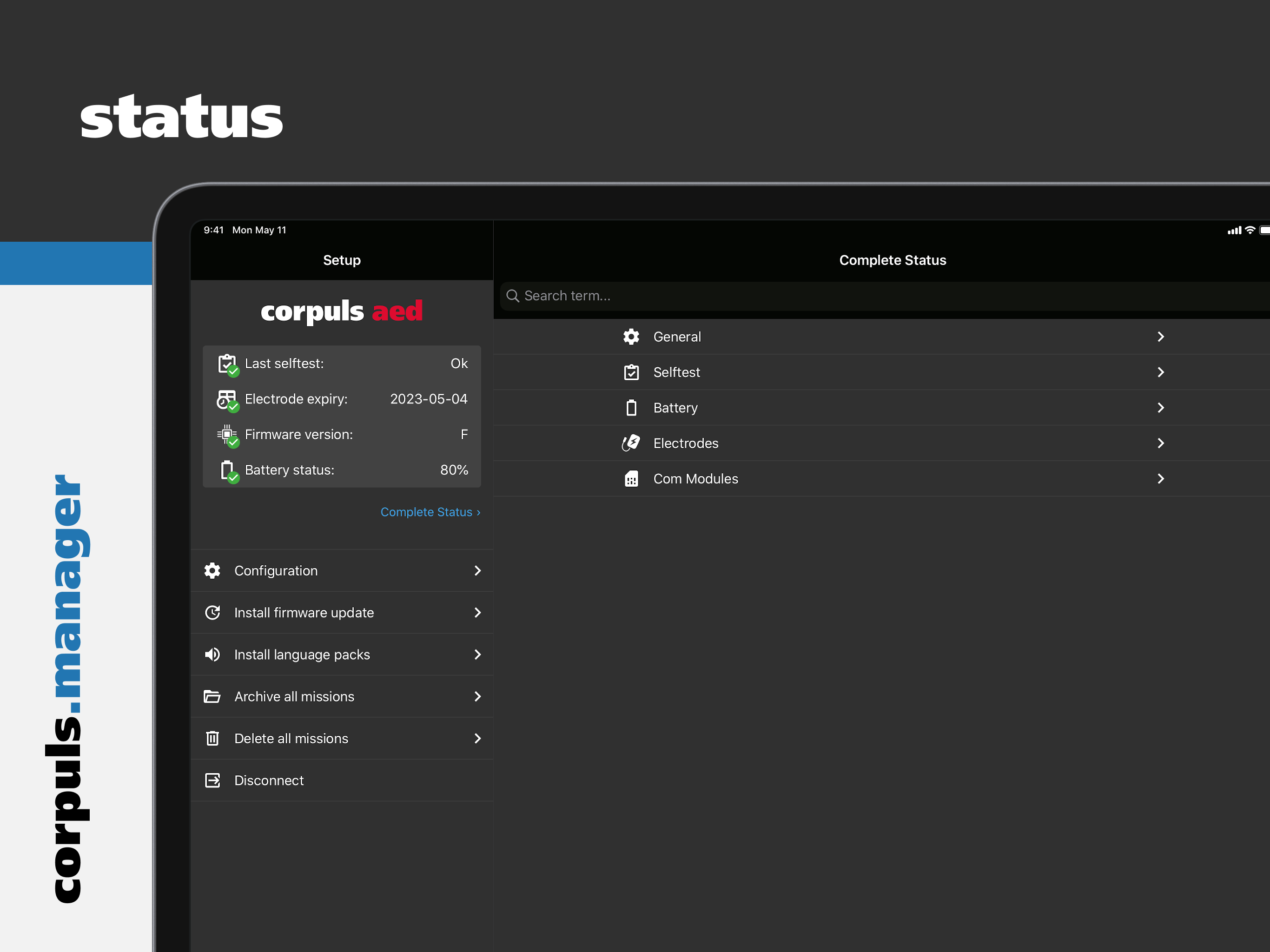Open the Electrodes status section

tap(882, 443)
